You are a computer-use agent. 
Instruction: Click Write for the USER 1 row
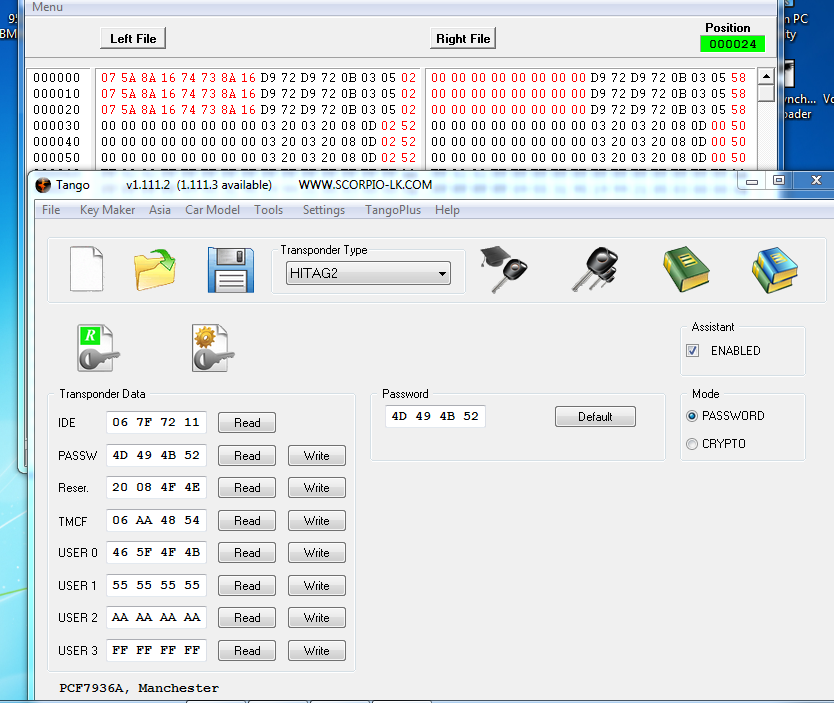(316, 585)
